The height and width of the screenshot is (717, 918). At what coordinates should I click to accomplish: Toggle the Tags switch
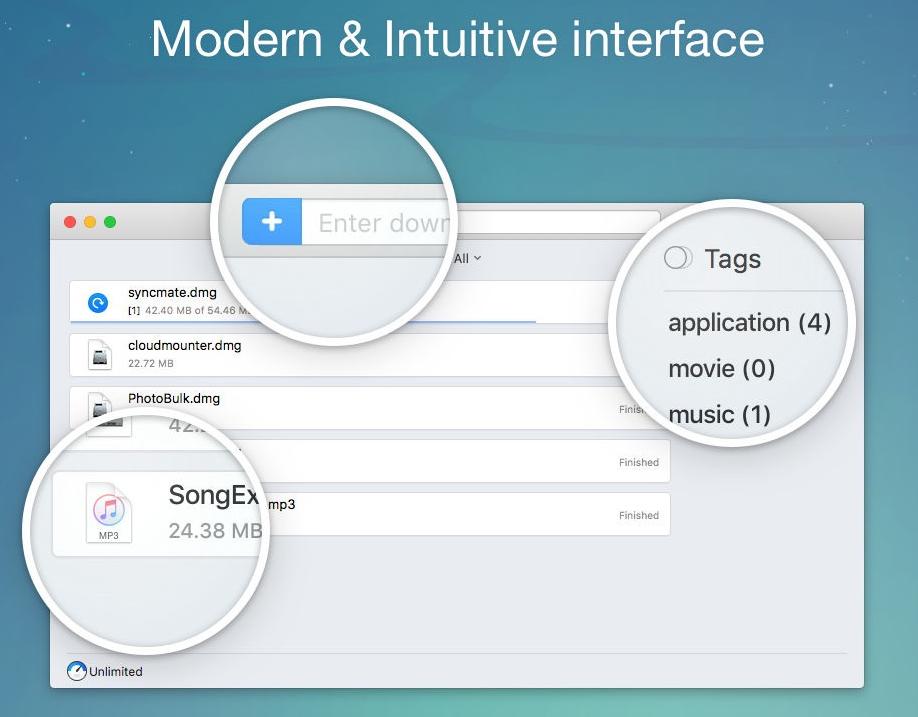point(678,258)
